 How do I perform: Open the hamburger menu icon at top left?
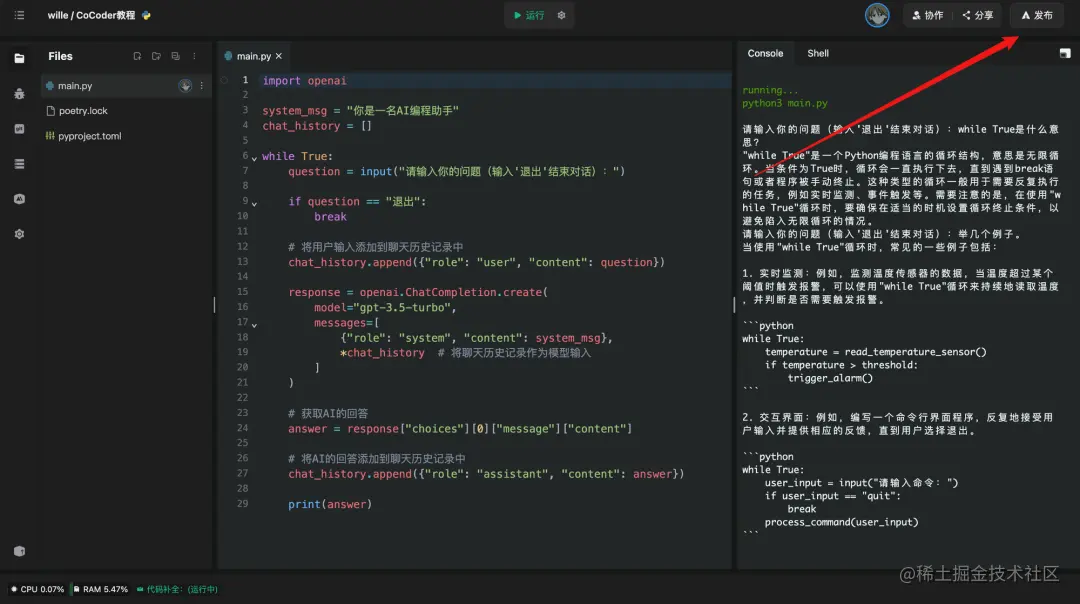pyautogui.click(x=19, y=15)
